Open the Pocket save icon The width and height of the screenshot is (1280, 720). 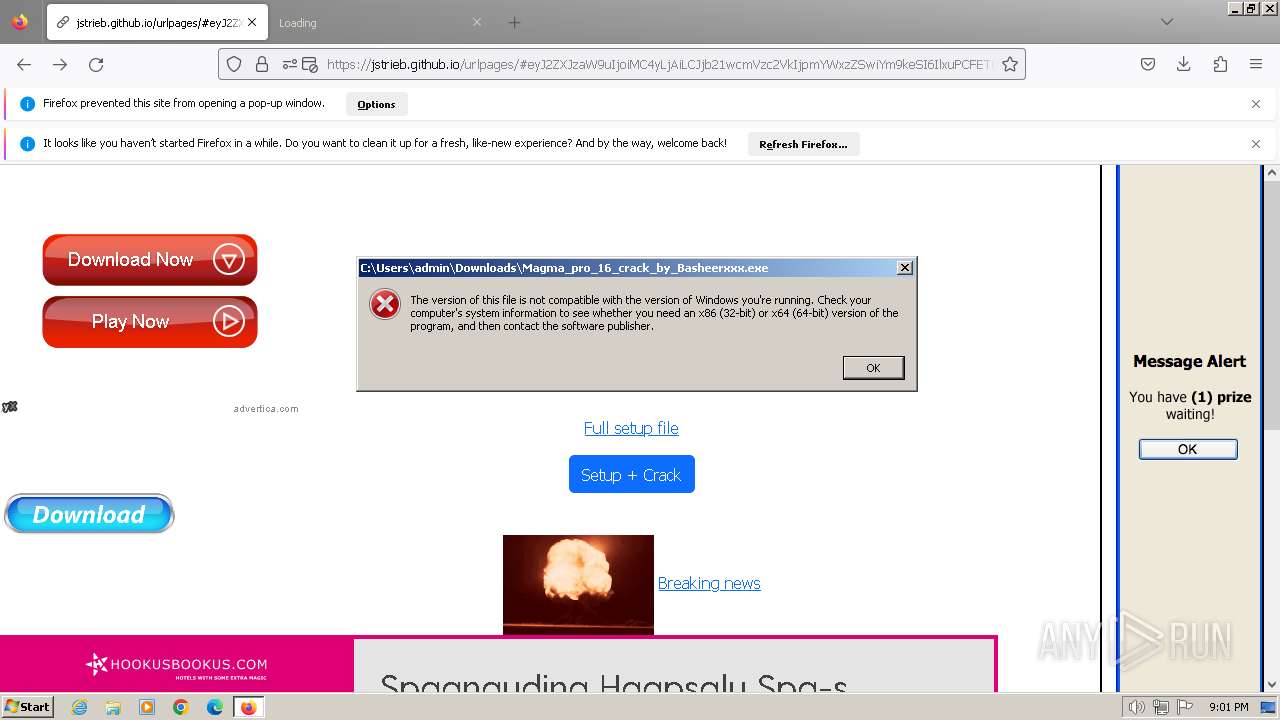(x=1148, y=64)
